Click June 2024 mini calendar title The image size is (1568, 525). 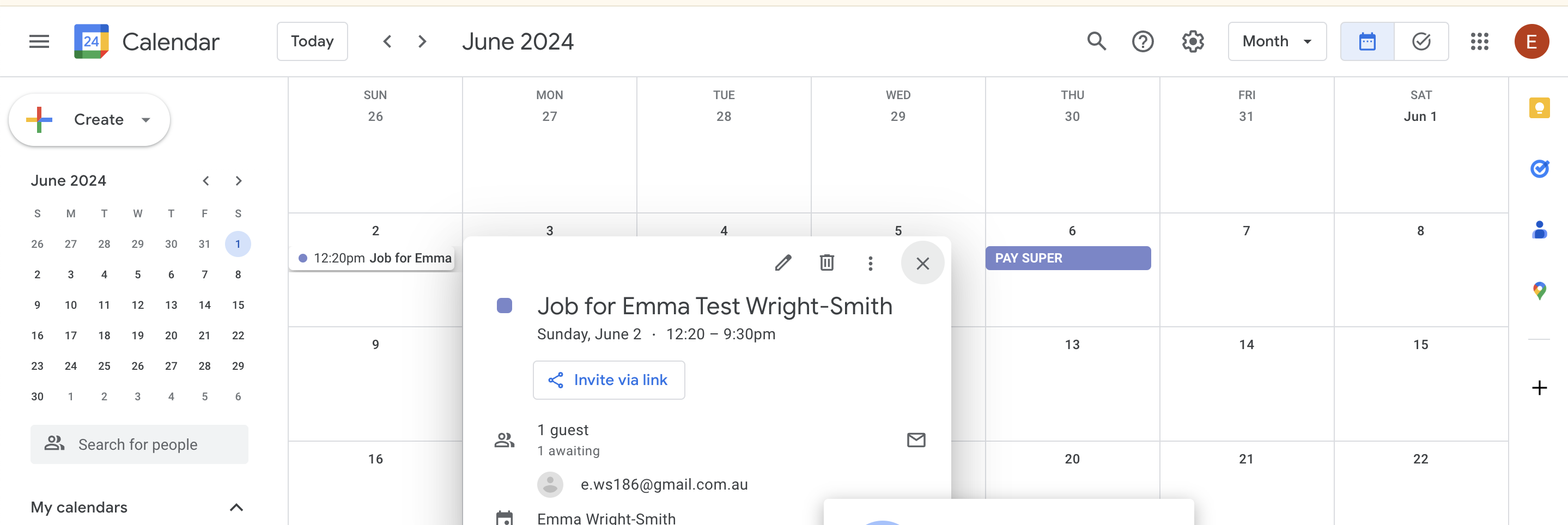tap(68, 181)
